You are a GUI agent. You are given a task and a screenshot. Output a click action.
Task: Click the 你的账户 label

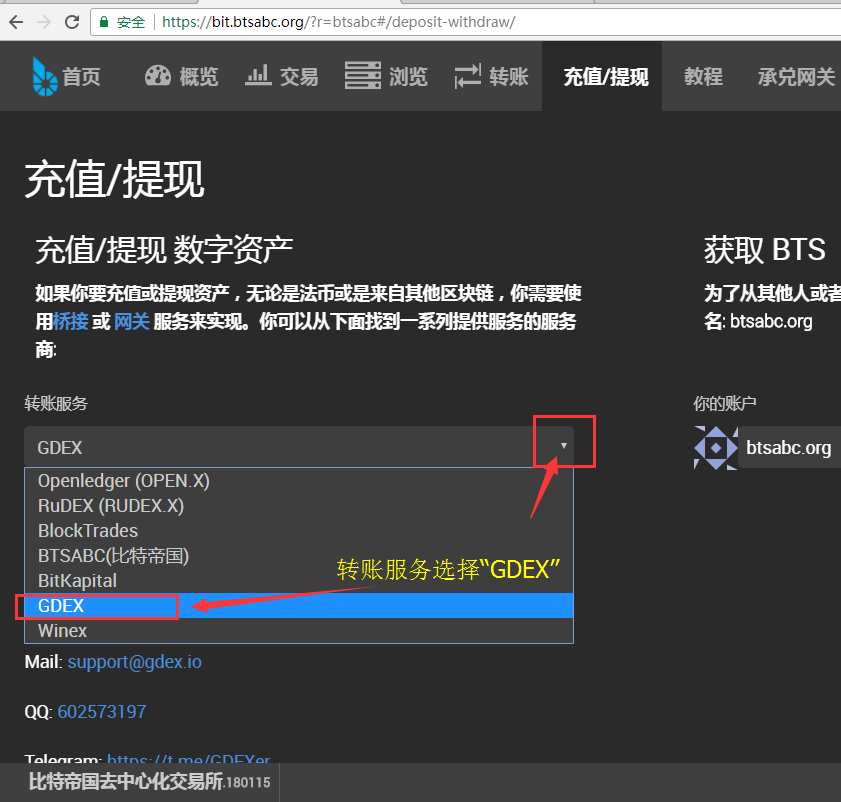click(x=725, y=403)
